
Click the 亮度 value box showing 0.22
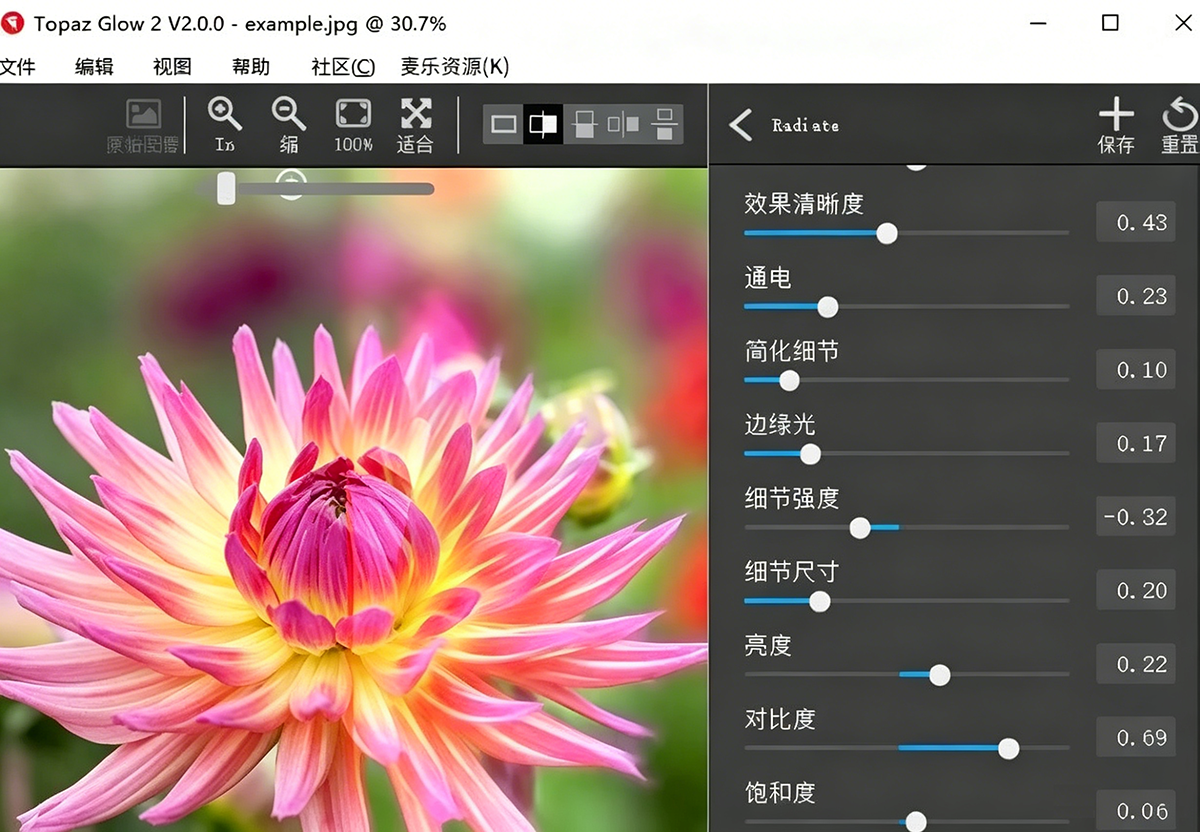pos(1135,664)
